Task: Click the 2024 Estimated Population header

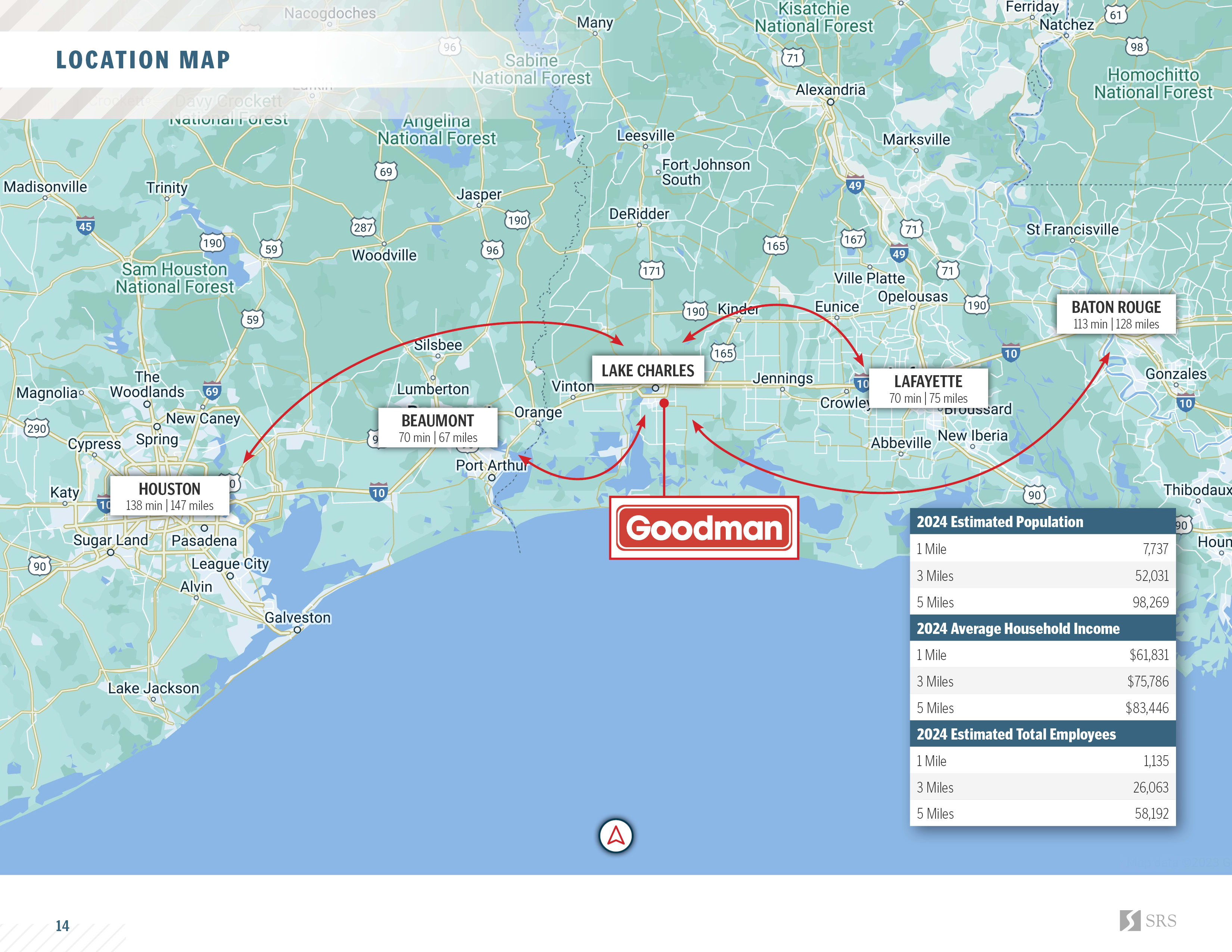Action: coord(1042,522)
